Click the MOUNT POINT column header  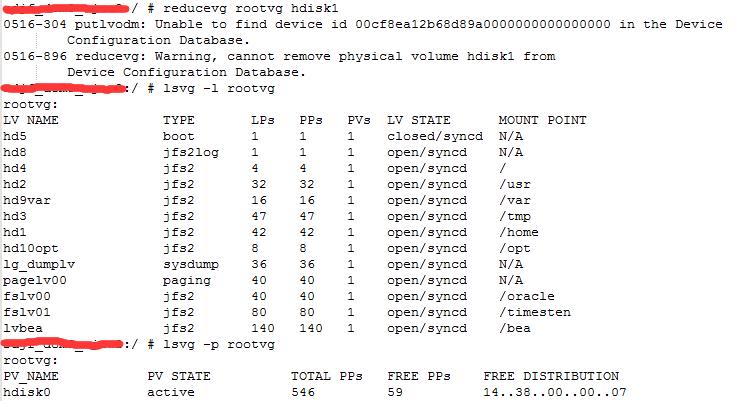point(542,120)
